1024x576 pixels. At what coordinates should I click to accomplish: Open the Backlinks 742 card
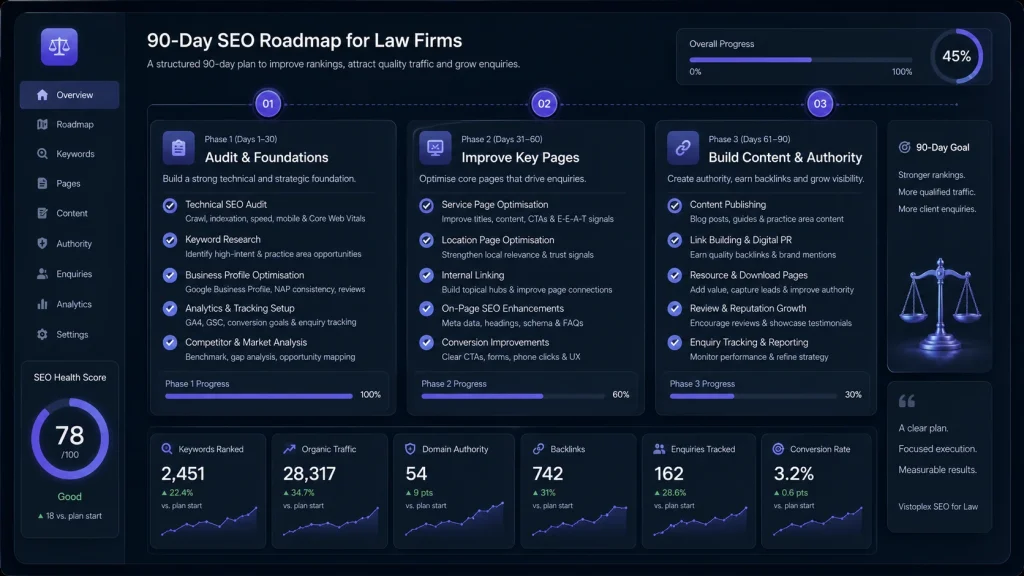(579, 490)
